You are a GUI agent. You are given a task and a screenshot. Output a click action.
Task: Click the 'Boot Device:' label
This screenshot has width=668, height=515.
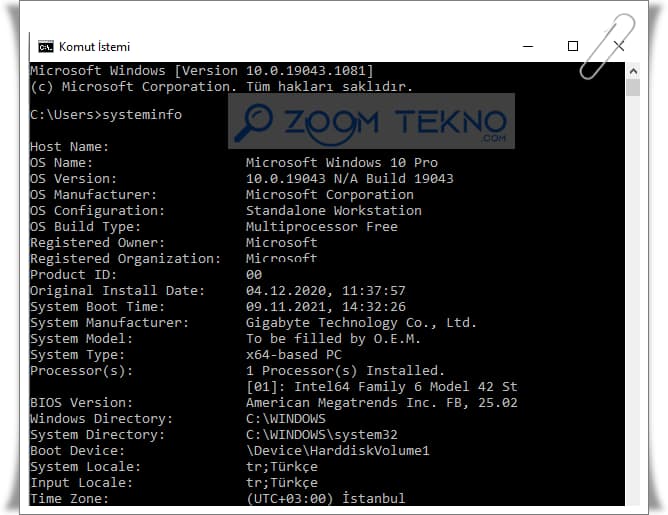tap(77, 451)
